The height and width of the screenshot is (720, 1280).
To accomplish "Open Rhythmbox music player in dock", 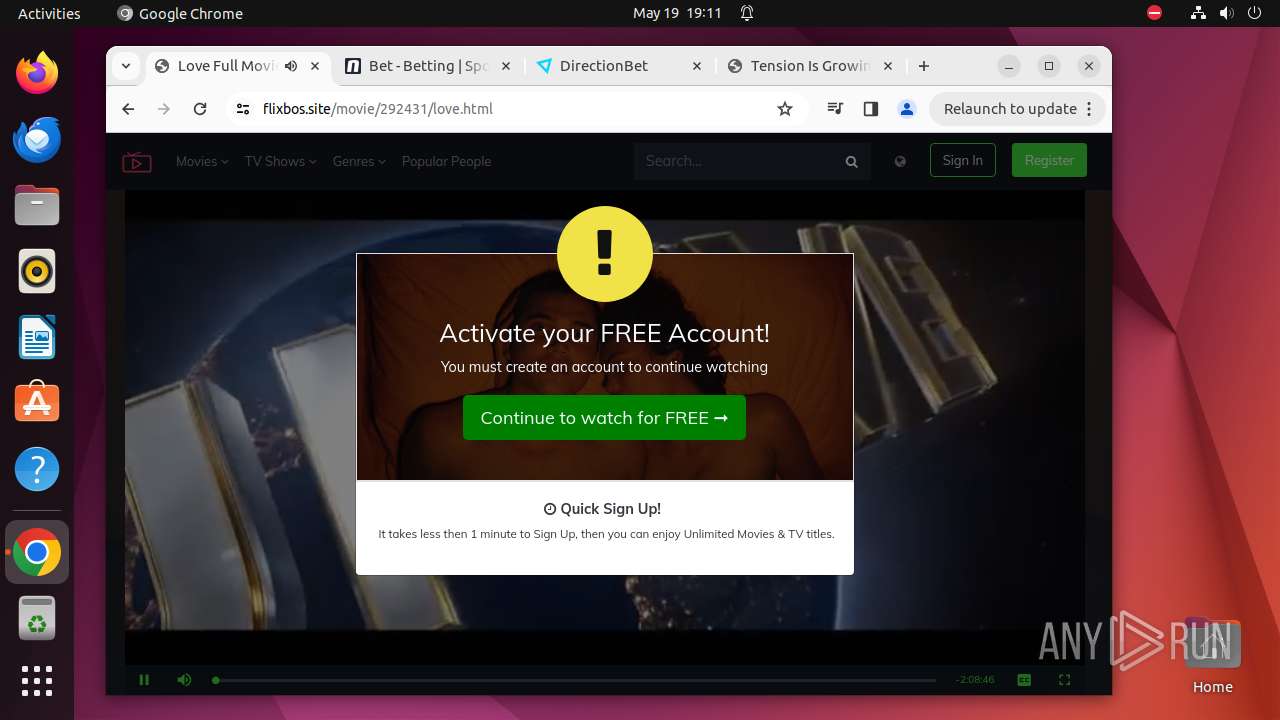I will tap(37, 271).
